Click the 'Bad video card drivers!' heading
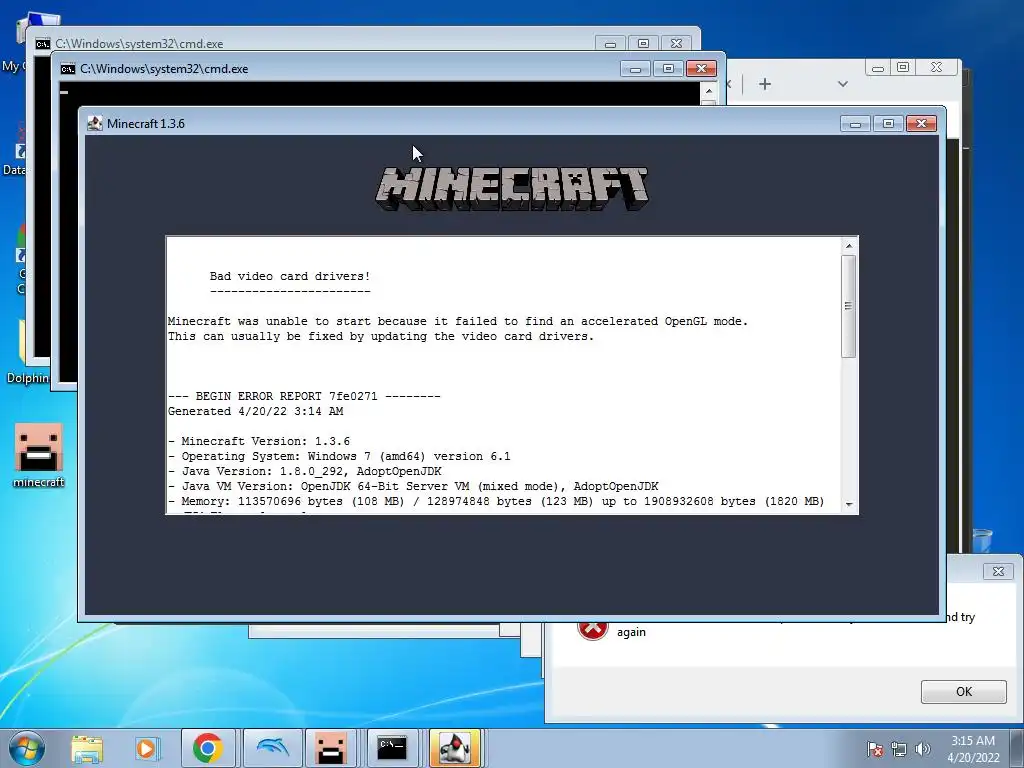 tap(290, 276)
